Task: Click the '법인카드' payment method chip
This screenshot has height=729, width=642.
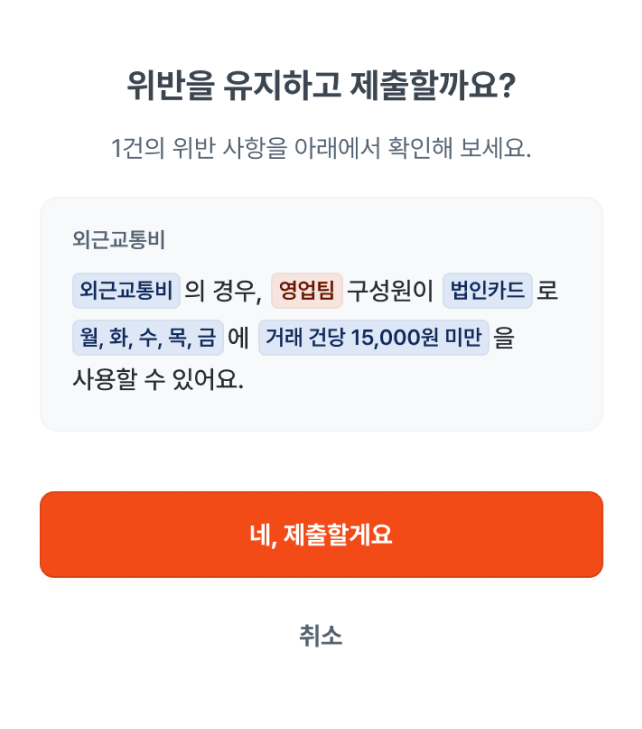Action: tap(487, 291)
